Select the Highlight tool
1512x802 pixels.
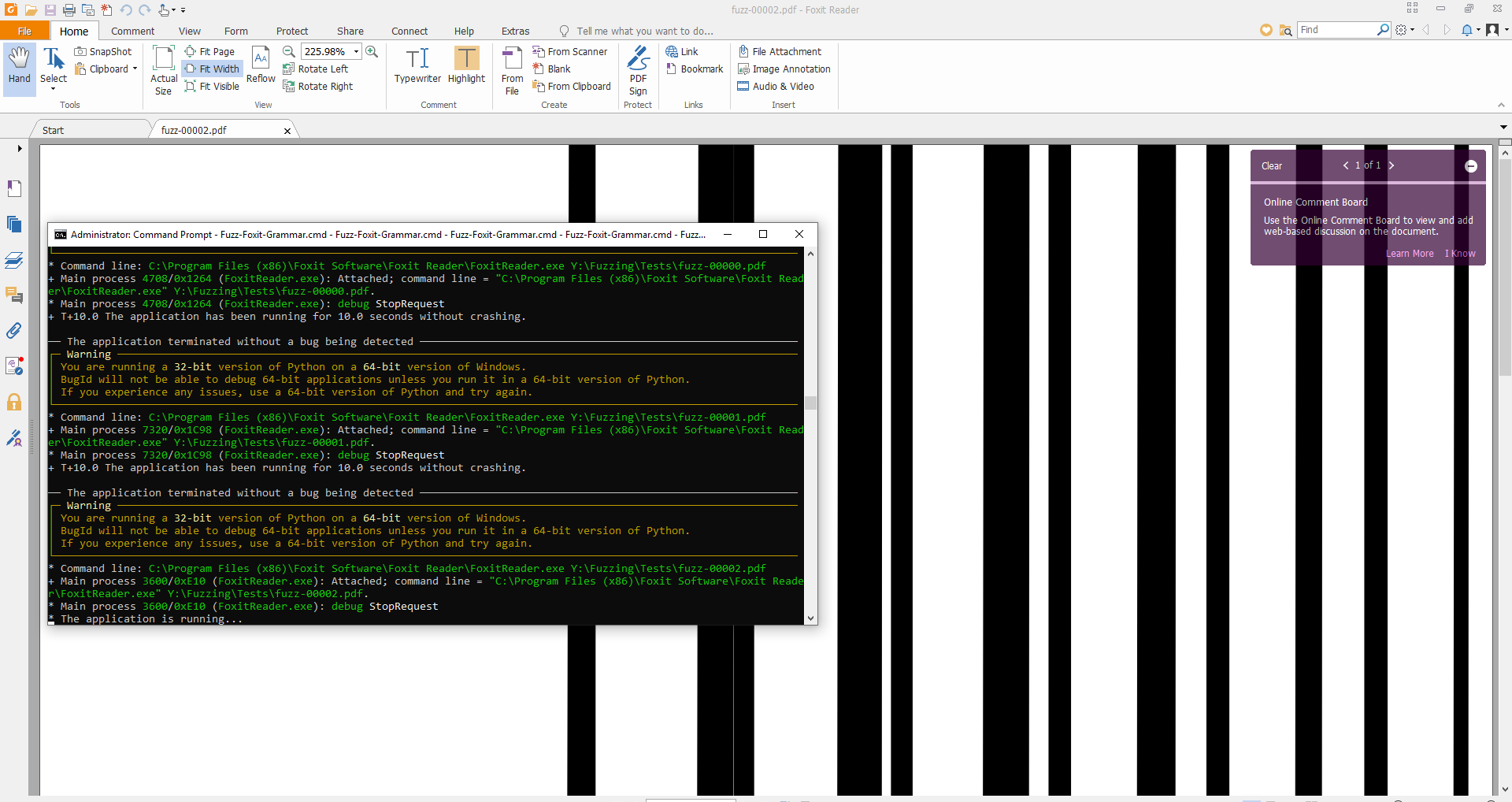[x=466, y=65]
